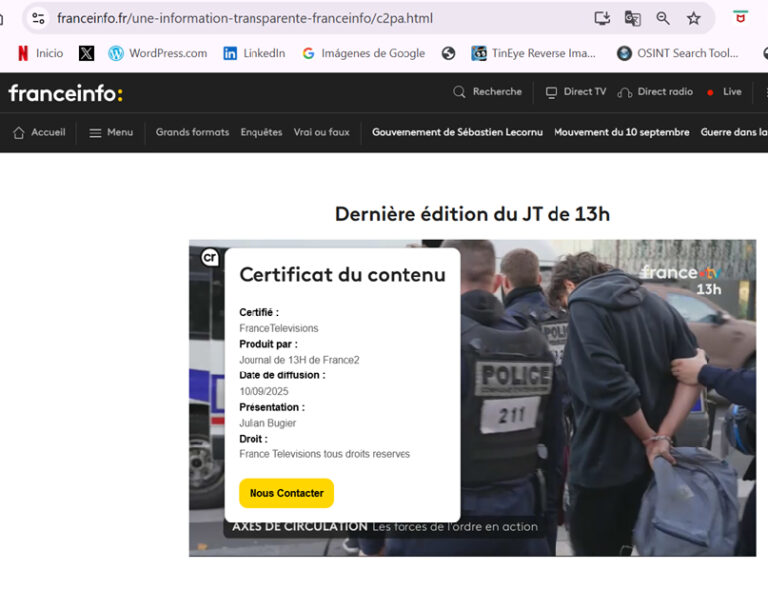Open Direct TV stream
This screenshot has height=590, width=768.
(x=576, y=92)
